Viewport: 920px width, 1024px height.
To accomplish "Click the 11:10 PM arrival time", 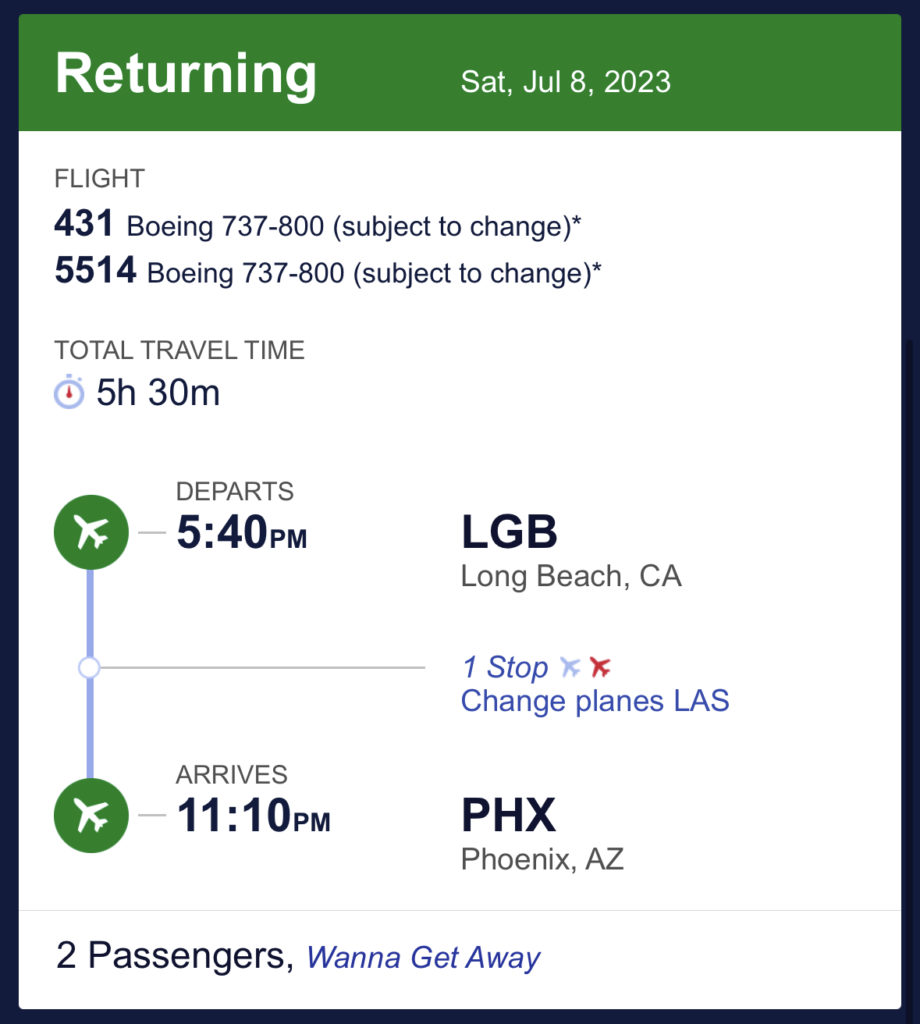I will coord(253,815).
